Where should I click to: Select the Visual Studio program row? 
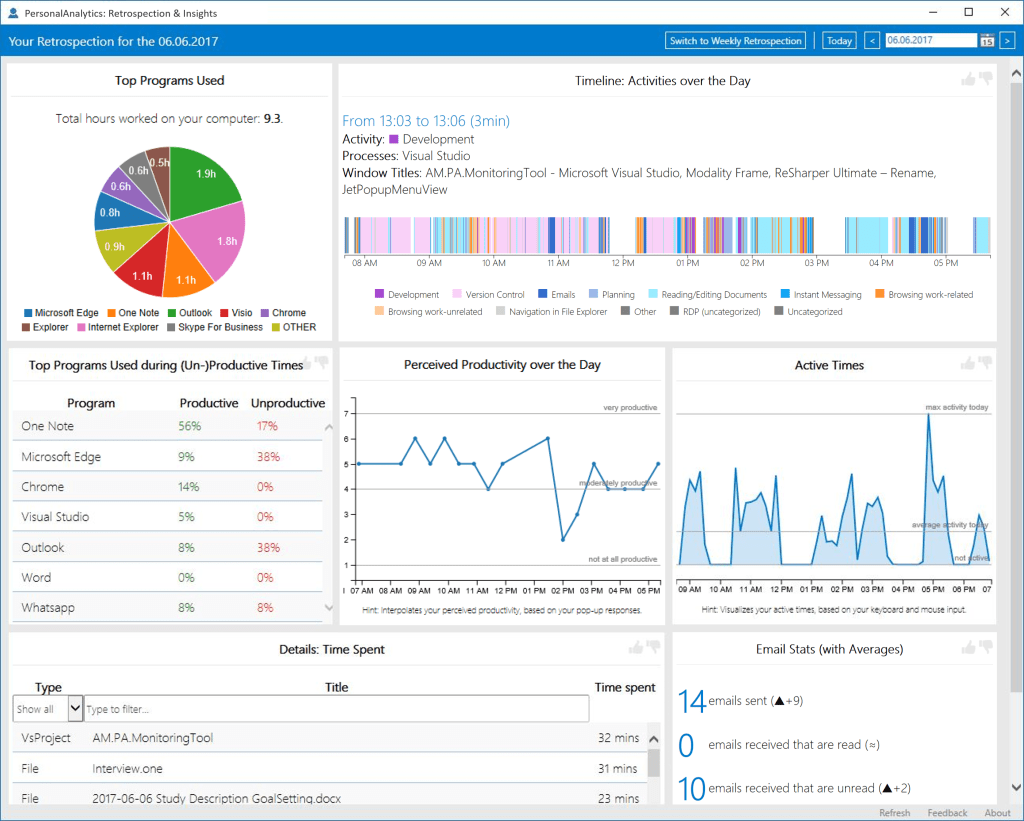pos(167,517)
